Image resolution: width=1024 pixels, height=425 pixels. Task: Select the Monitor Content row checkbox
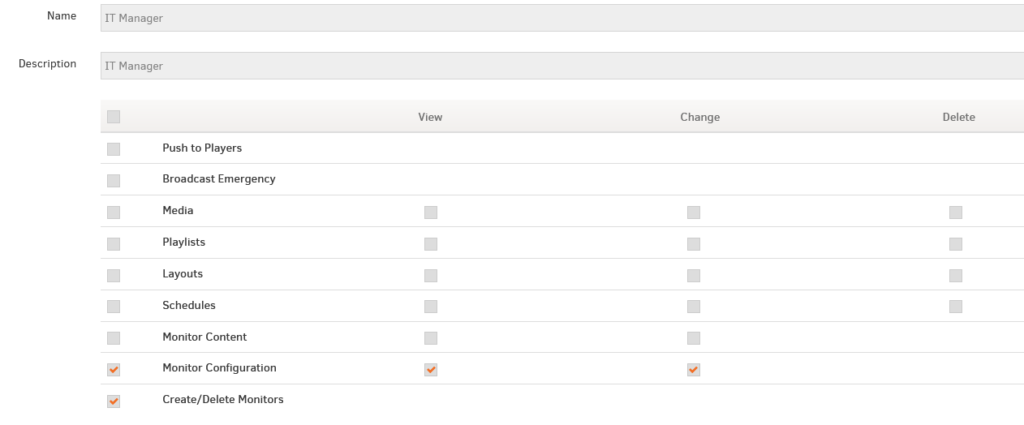point(114,338)
